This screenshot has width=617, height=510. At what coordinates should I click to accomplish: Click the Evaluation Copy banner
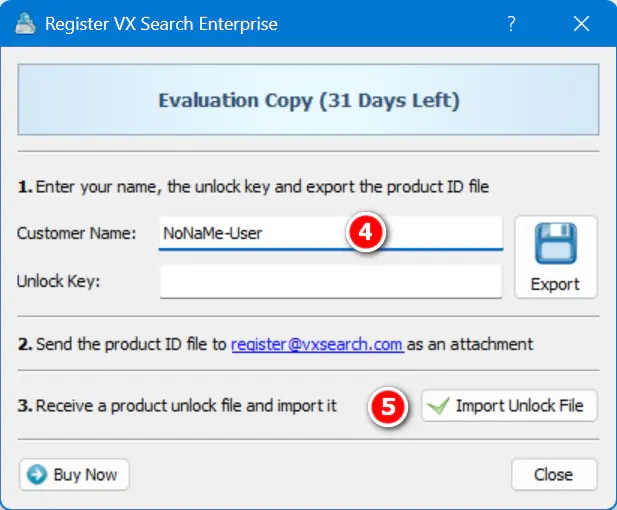tap(308, 101)
